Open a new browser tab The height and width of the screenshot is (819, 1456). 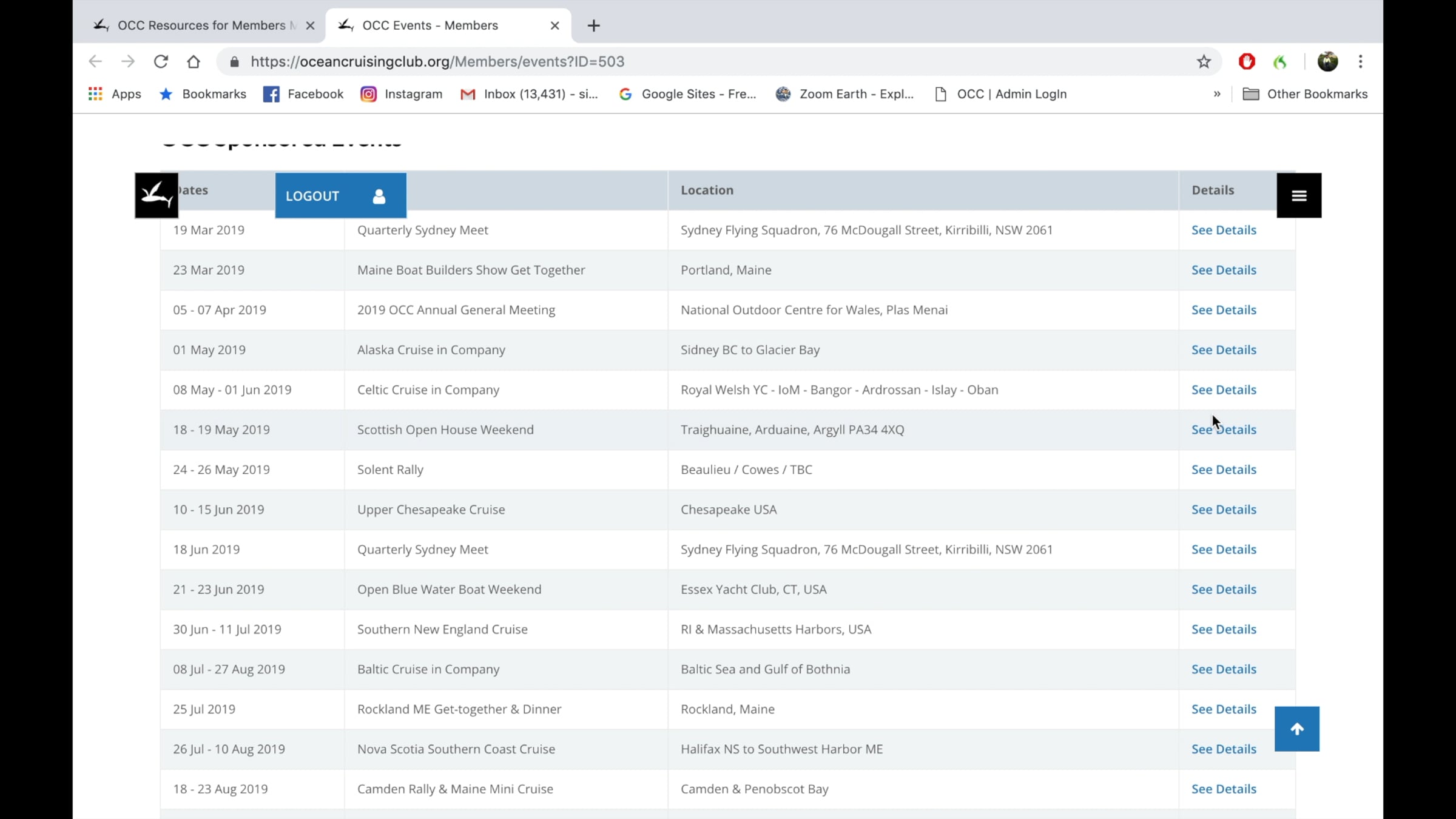[x=594, y=25]
